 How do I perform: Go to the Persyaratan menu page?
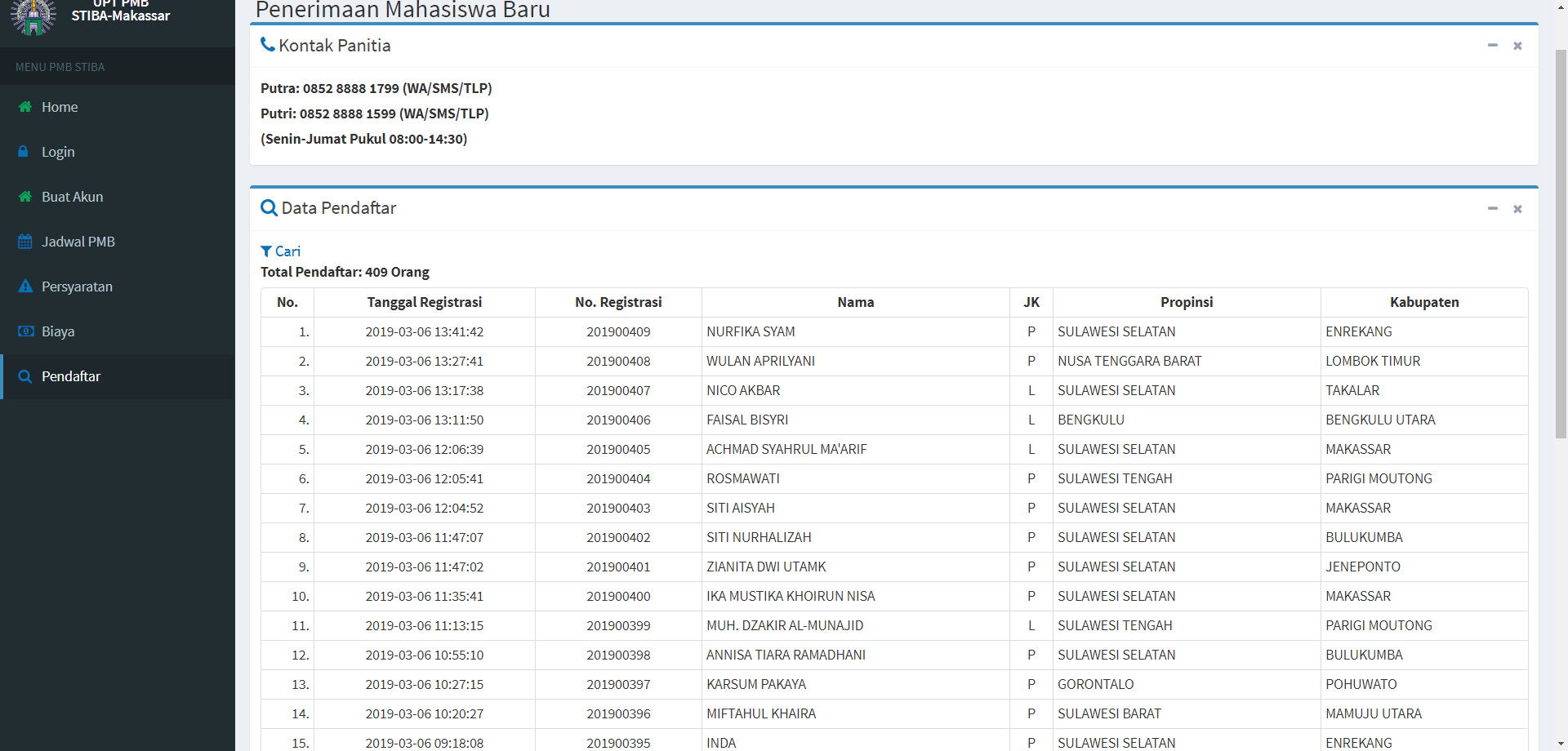pyautogui.click(x=77, y=287)
